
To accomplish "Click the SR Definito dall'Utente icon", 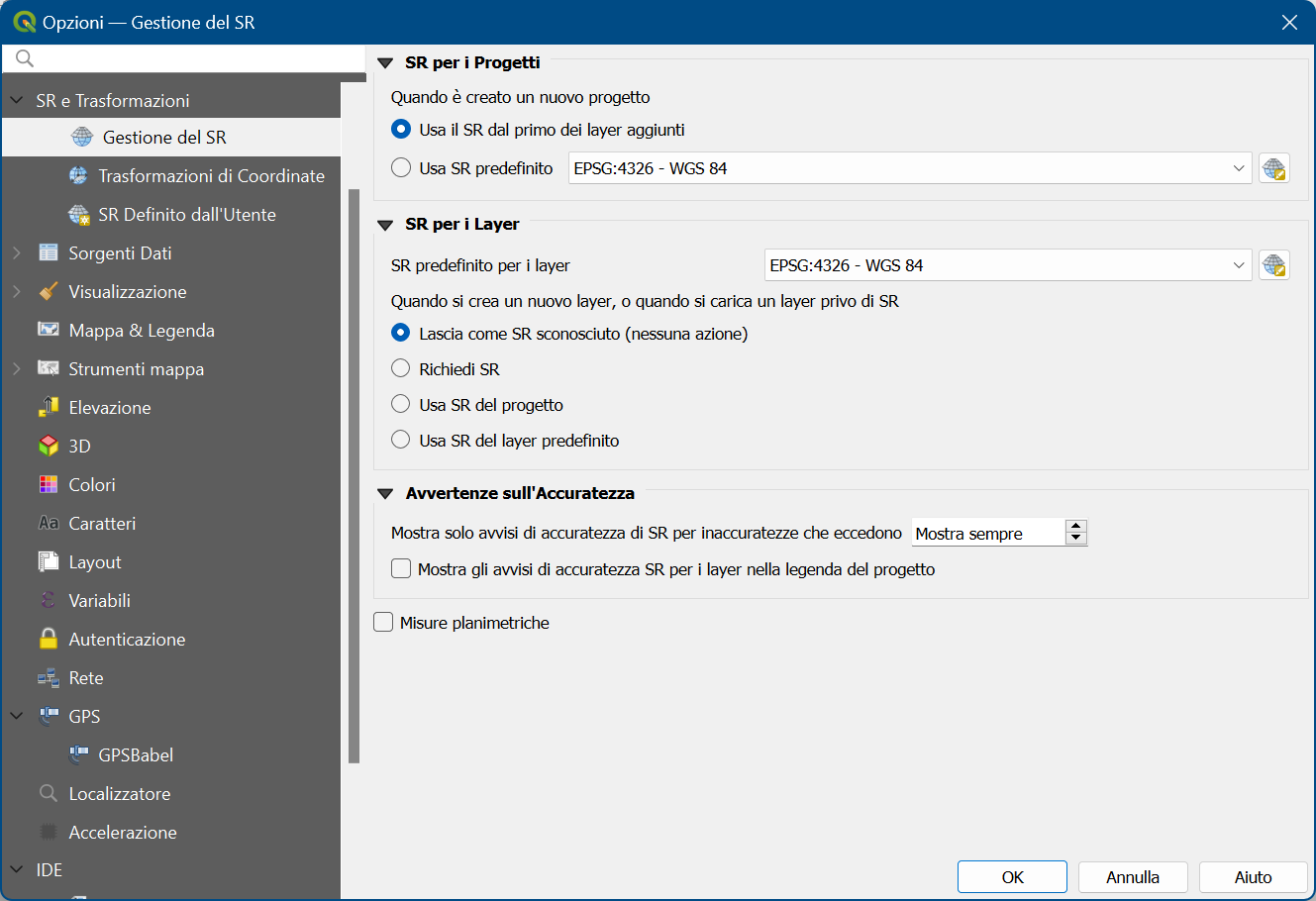I will (78, 215).
